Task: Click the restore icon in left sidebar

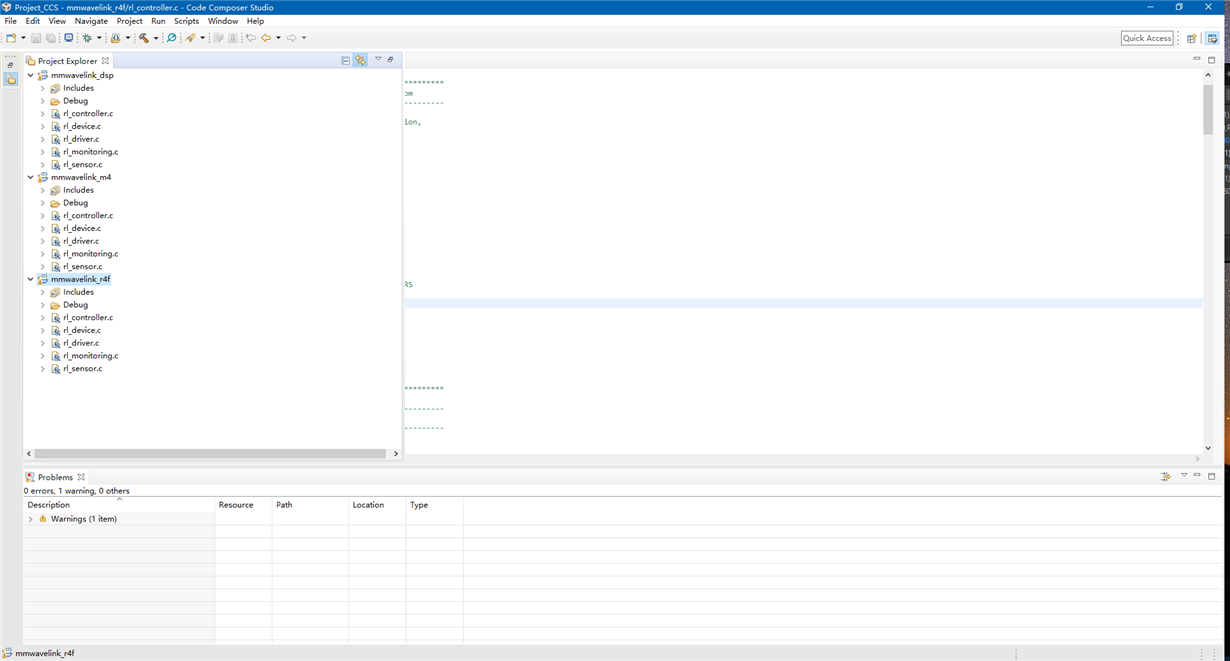Action: pyautogui.click(x=10, y=65)
